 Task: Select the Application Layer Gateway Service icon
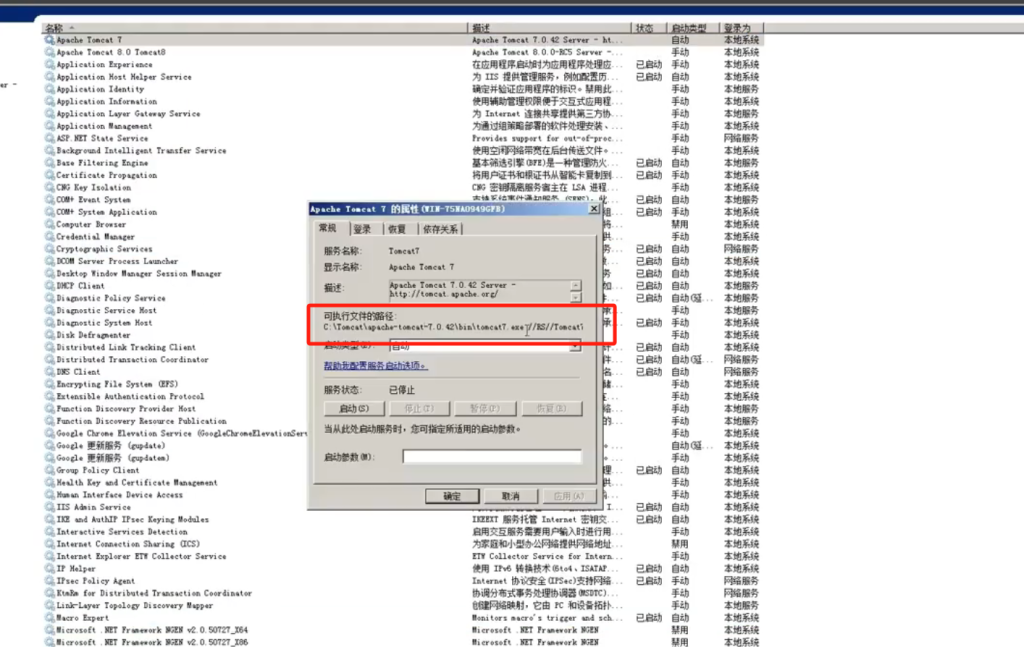[x=50, y=114]
